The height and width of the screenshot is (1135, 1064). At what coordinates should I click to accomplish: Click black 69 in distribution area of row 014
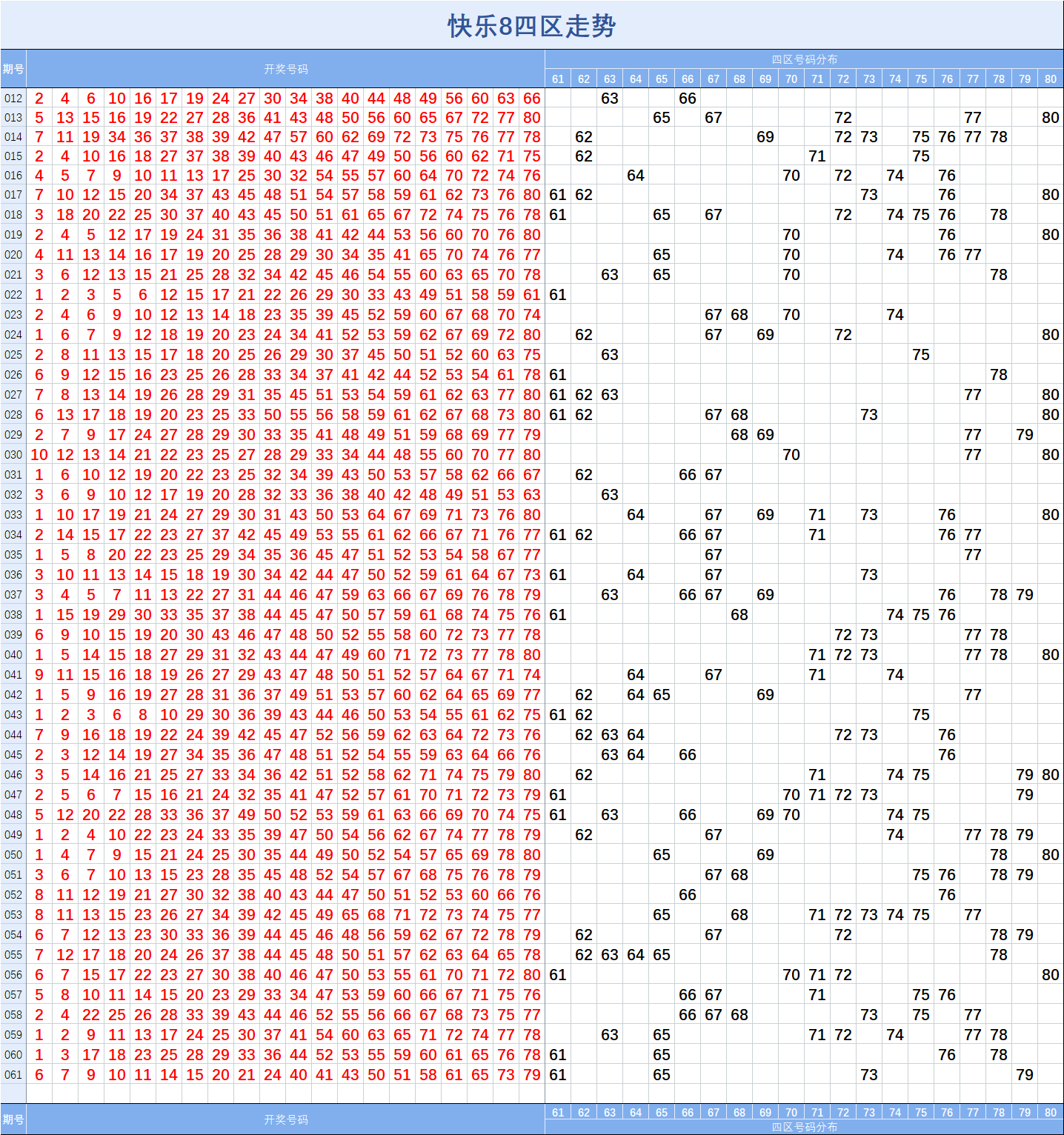tap(765, 137)
